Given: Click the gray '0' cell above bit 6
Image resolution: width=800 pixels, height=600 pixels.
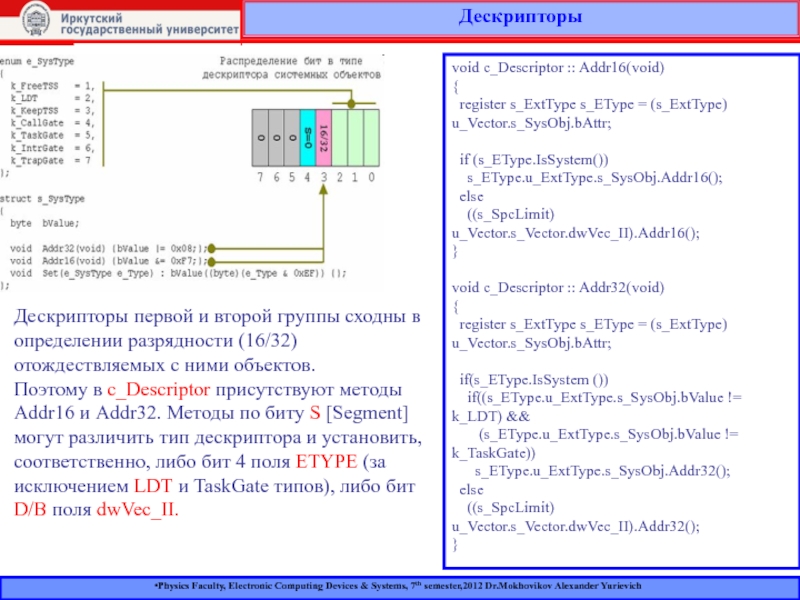Looking at the screenshot, I should (x=276, y=138).
